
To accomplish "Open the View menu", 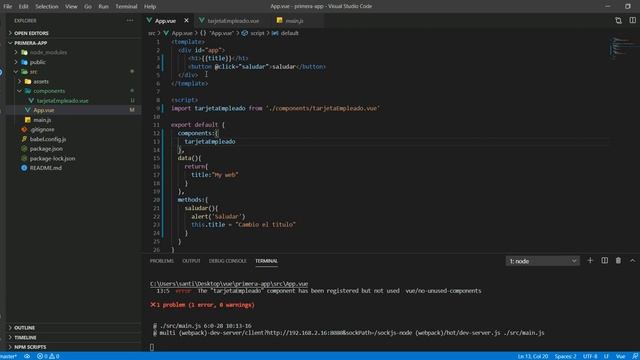I will [x=71, y=6].
